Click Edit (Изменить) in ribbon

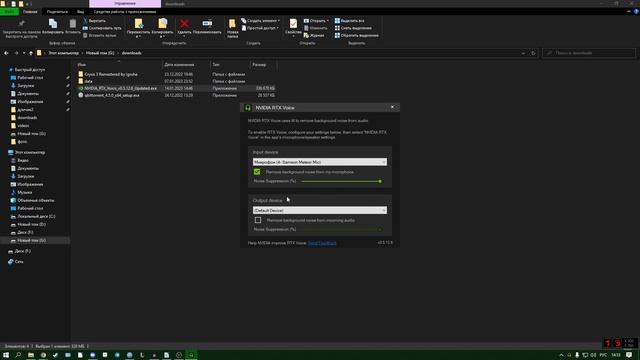(315, 28)
